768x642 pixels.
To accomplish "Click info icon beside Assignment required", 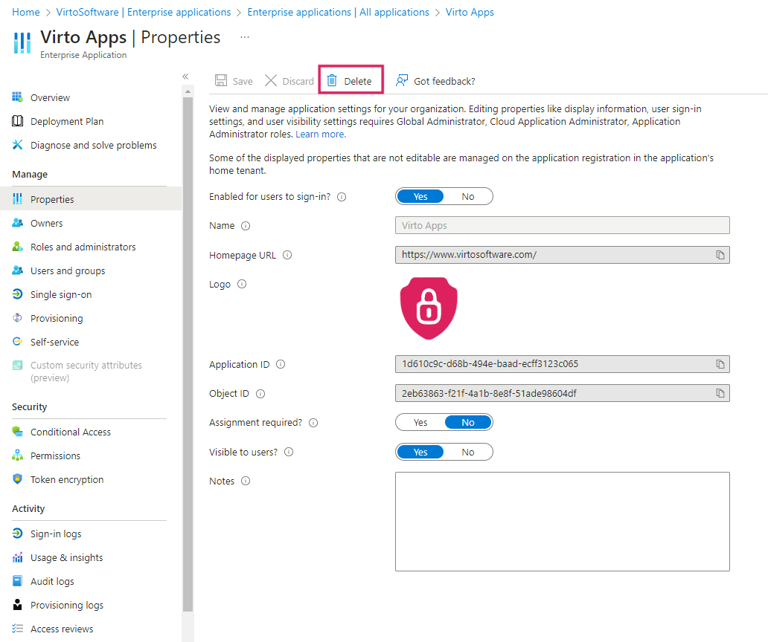I will pyautogui.click(x=313, y=423).
